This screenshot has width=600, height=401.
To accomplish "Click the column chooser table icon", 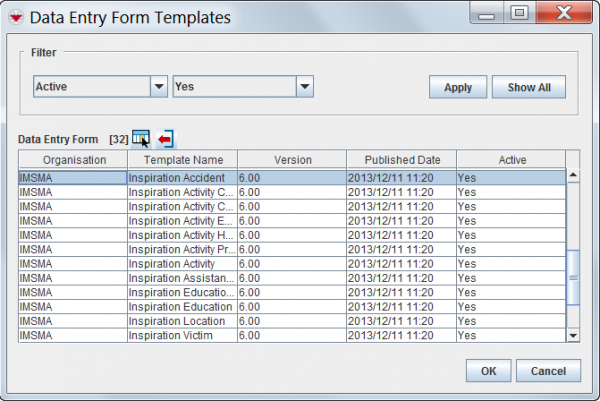I will [140, 137].
